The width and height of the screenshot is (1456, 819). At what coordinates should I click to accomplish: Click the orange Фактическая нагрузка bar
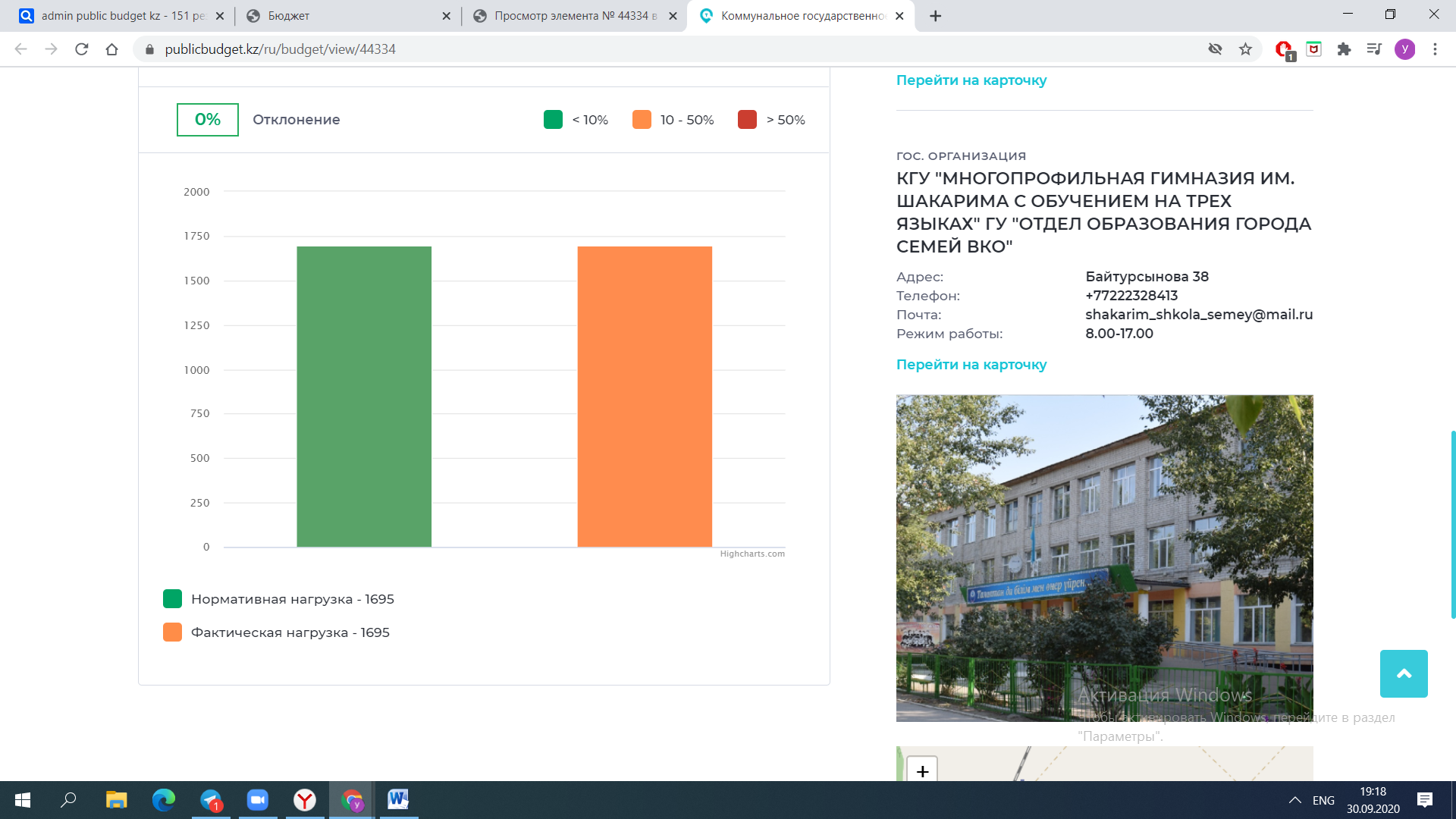645,396
